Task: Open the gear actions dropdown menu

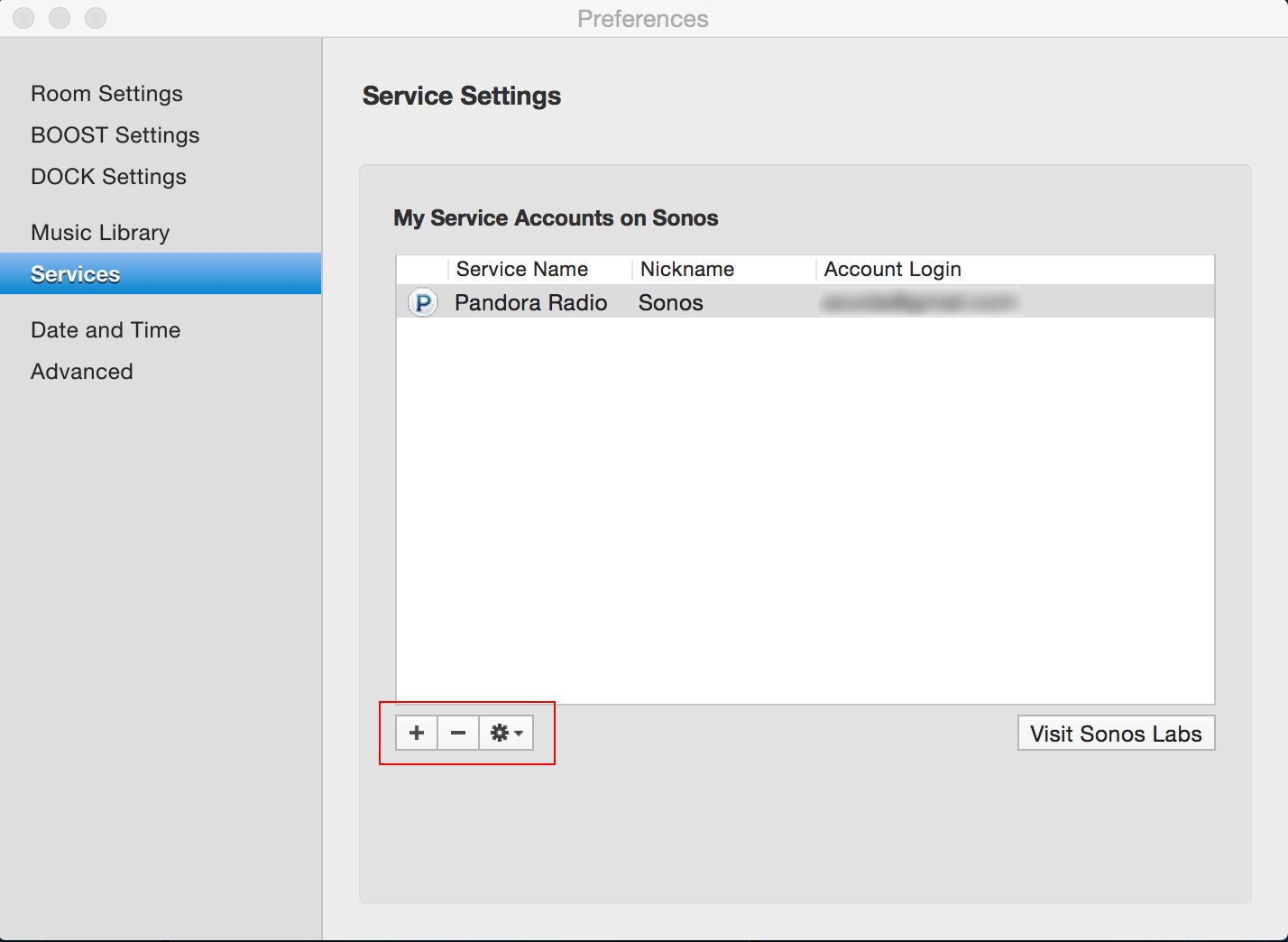Action: pyautogui.click(x=506, y=733)
